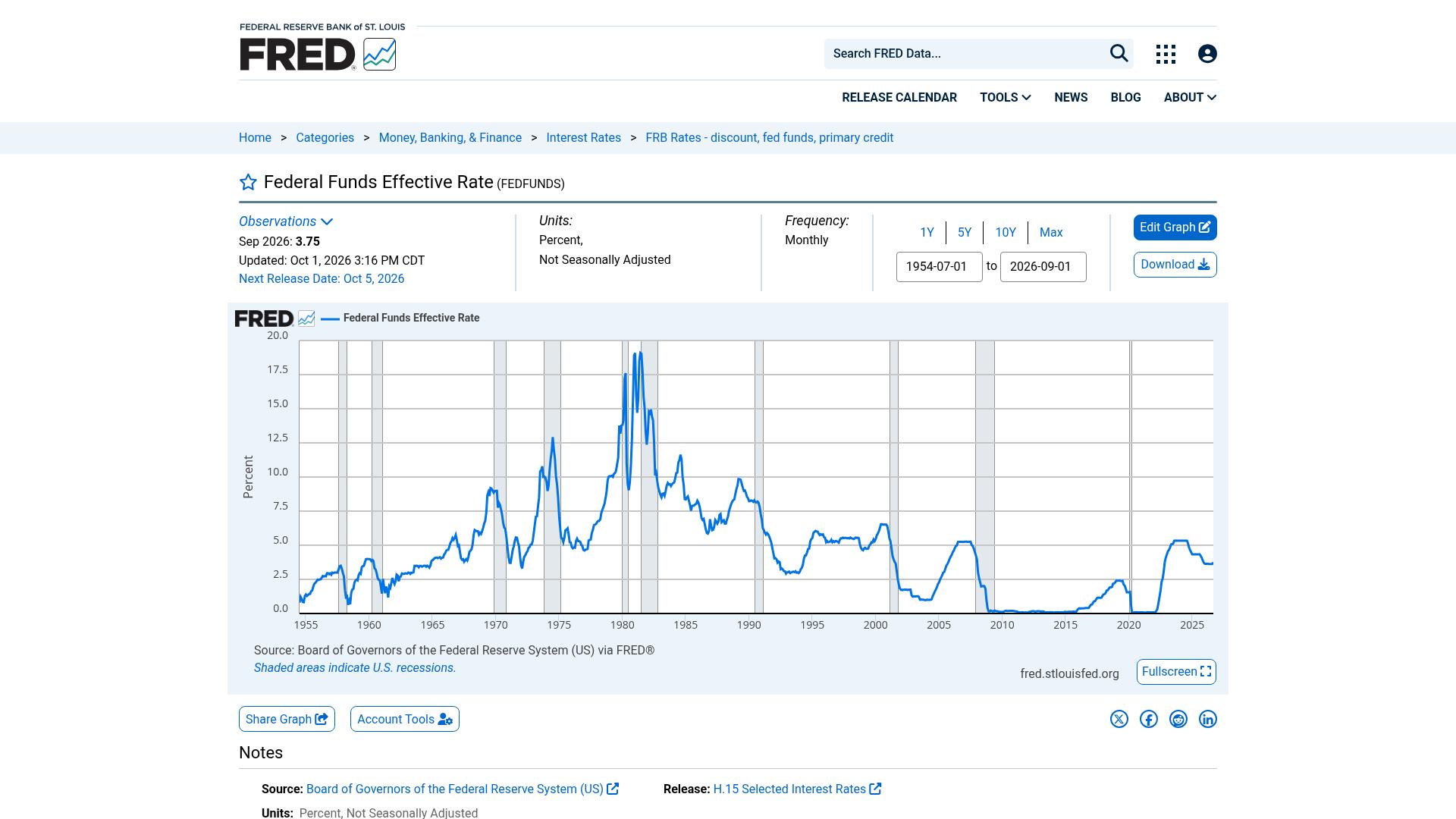Open the Home breadcrumb link
The image size is (1456, 819).
coord(255,138)
